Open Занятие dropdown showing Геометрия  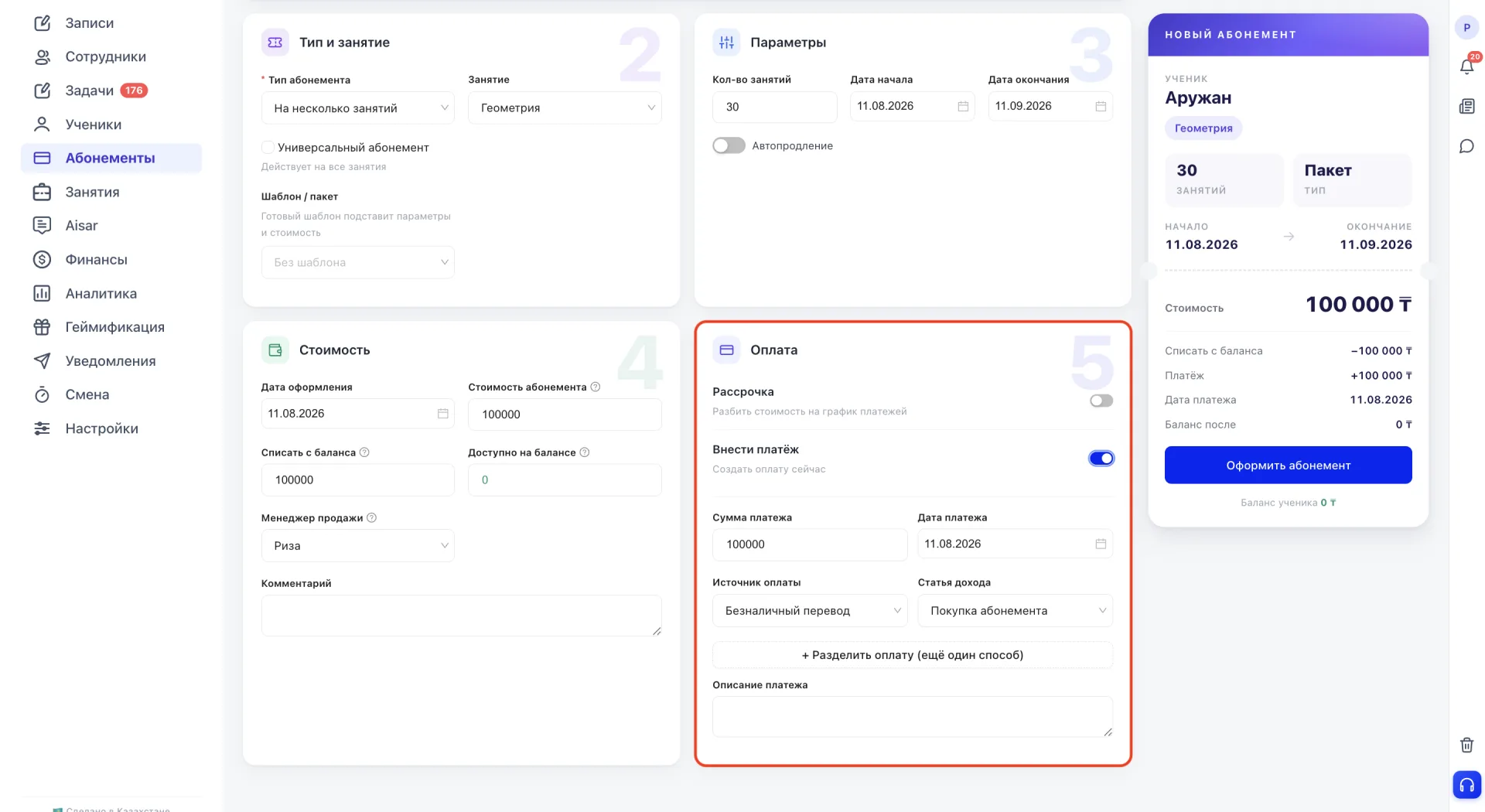tap(565, 108)
